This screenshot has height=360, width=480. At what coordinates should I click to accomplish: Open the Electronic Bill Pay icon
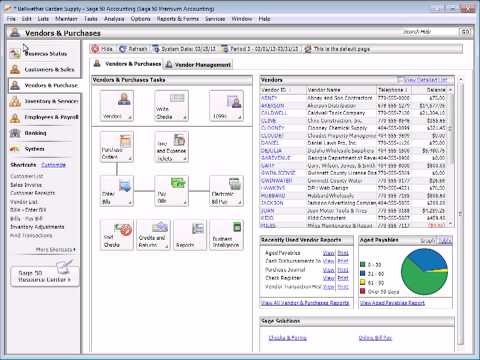click(x=226, y=191)
